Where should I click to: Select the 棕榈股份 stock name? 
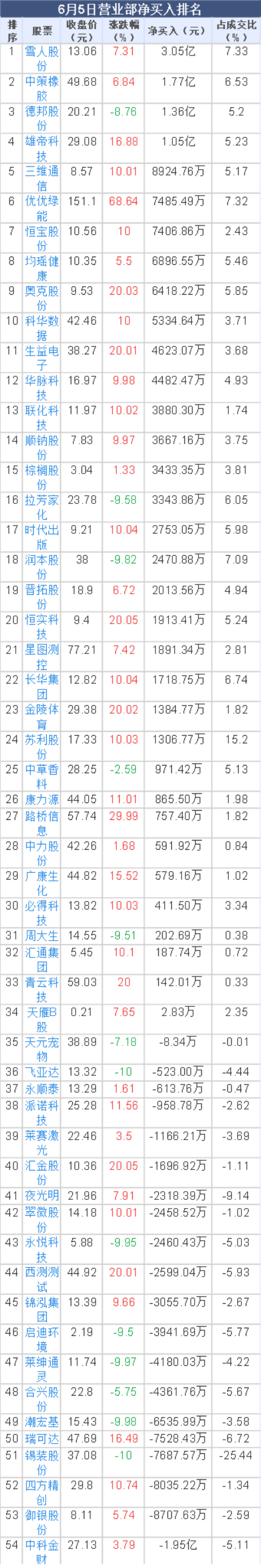pos(42,476)
